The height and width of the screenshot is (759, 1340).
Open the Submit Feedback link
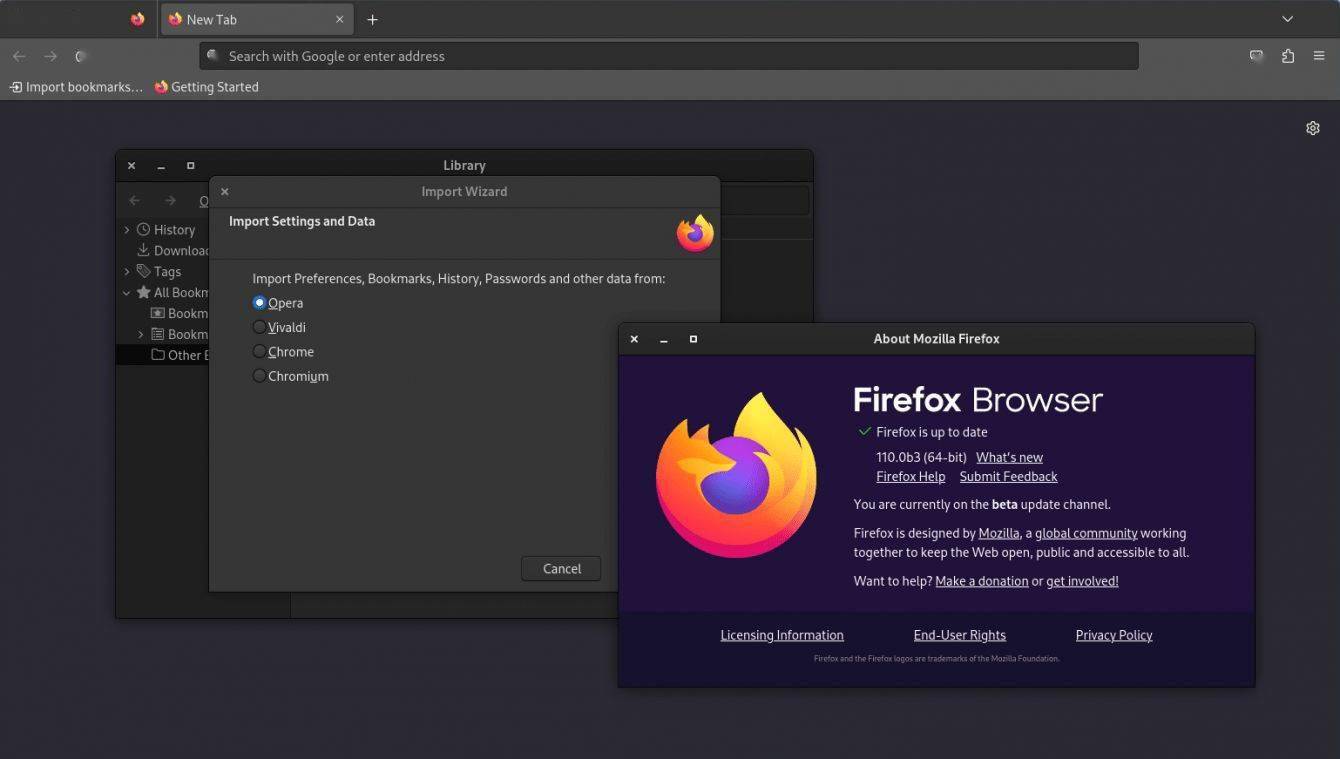click(1008, 477)
